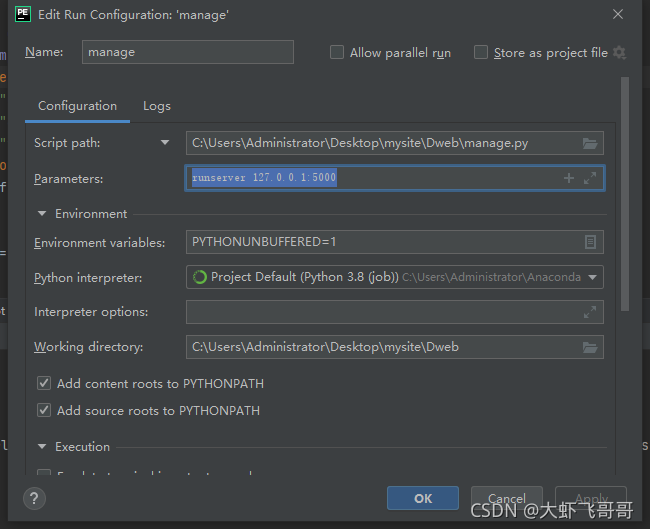
Task: Click the plus icon in Parameters field
Action: pyautogui.click(x=569, y=178)
